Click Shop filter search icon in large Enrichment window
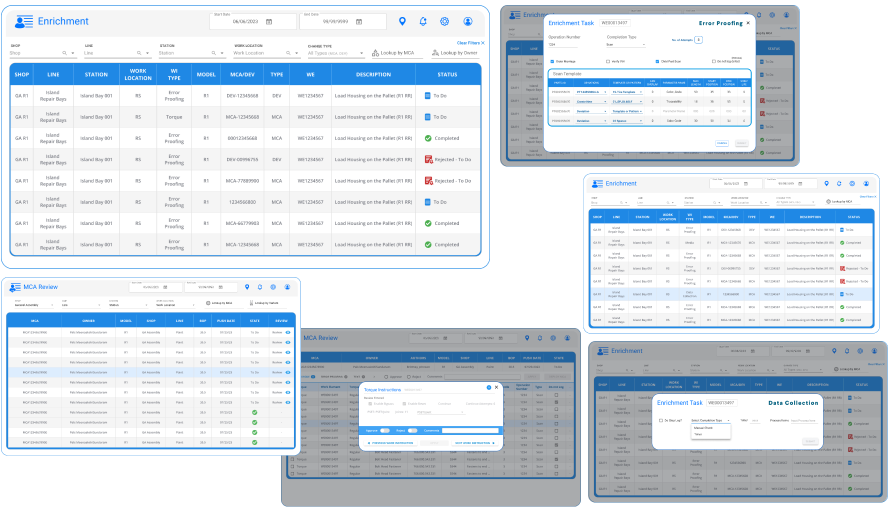The height and width of the screenshot is (519, 888). pos(65,53)
